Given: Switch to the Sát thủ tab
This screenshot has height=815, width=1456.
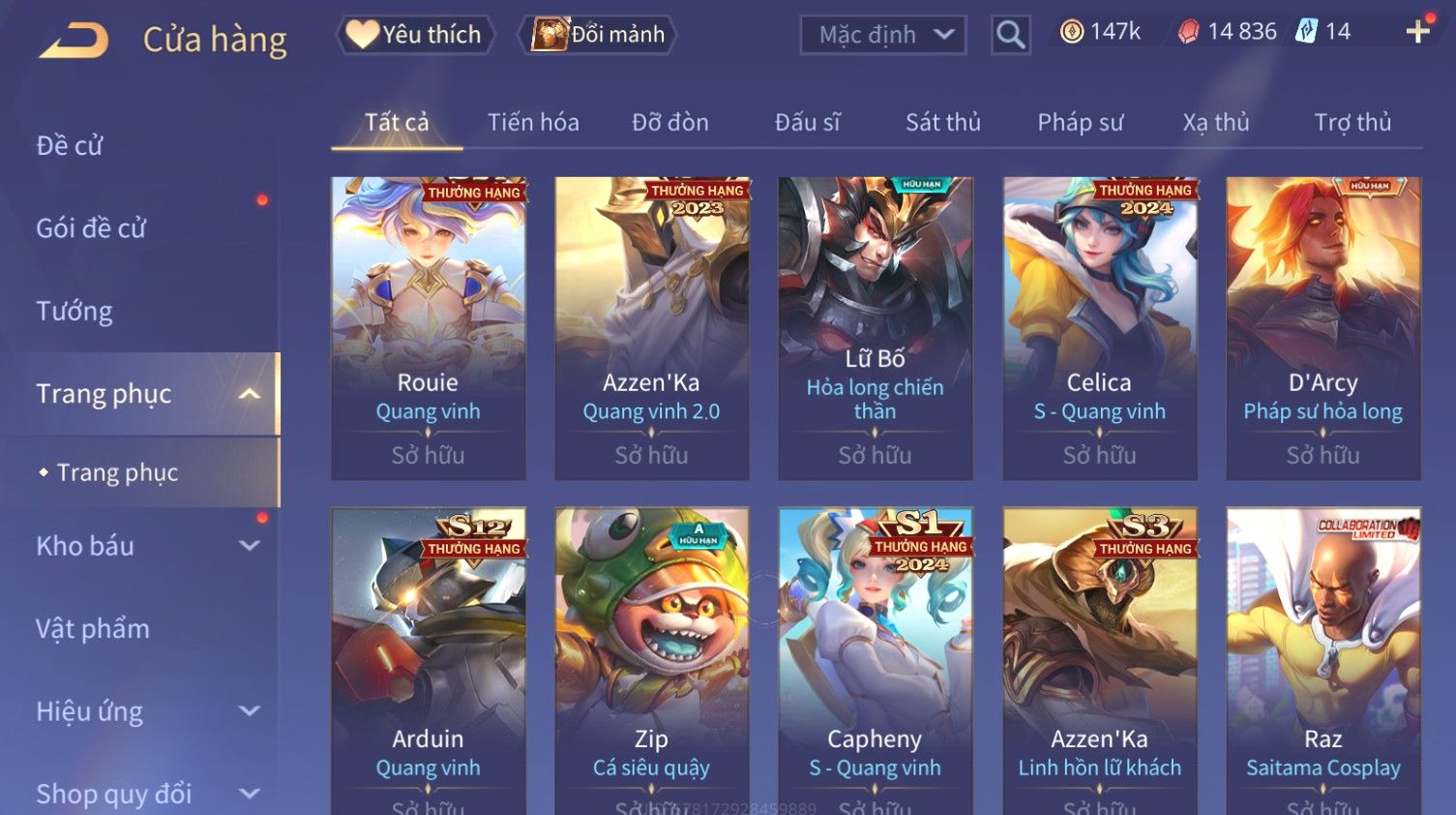Looking at the screenshot, I should point(942,123).
